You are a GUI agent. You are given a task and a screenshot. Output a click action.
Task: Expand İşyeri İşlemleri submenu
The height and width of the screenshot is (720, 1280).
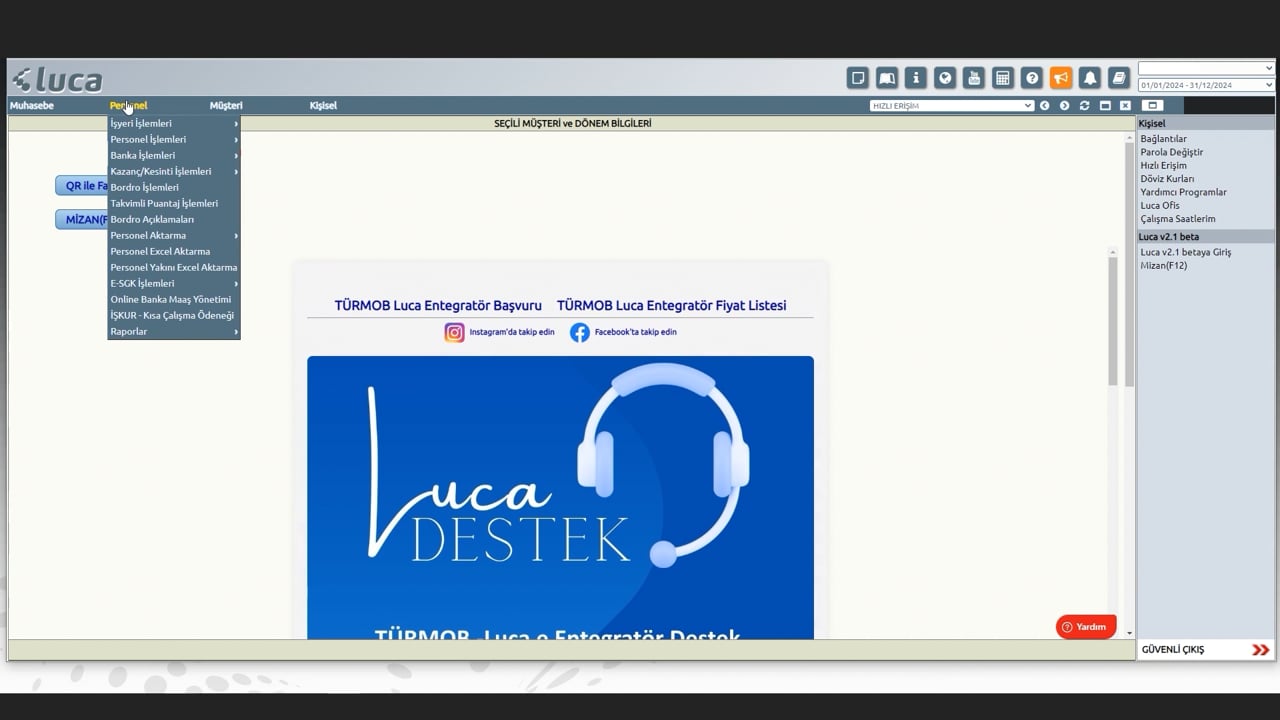pos(174,123)
